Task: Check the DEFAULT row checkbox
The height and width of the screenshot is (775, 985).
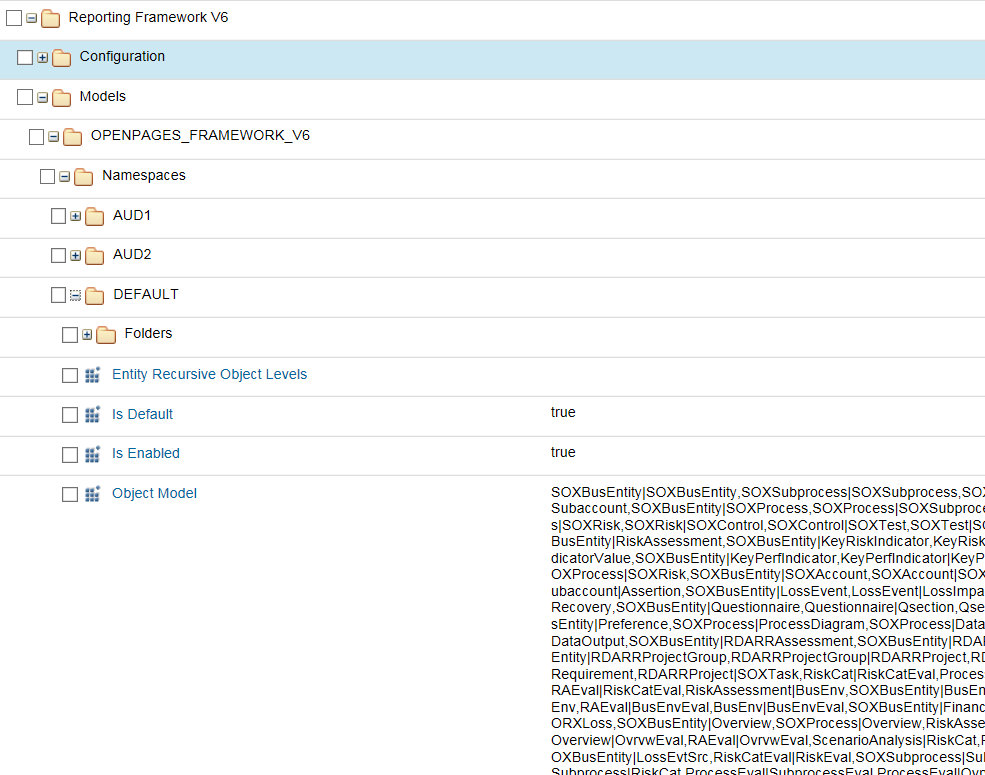Action: pos(58,295)
